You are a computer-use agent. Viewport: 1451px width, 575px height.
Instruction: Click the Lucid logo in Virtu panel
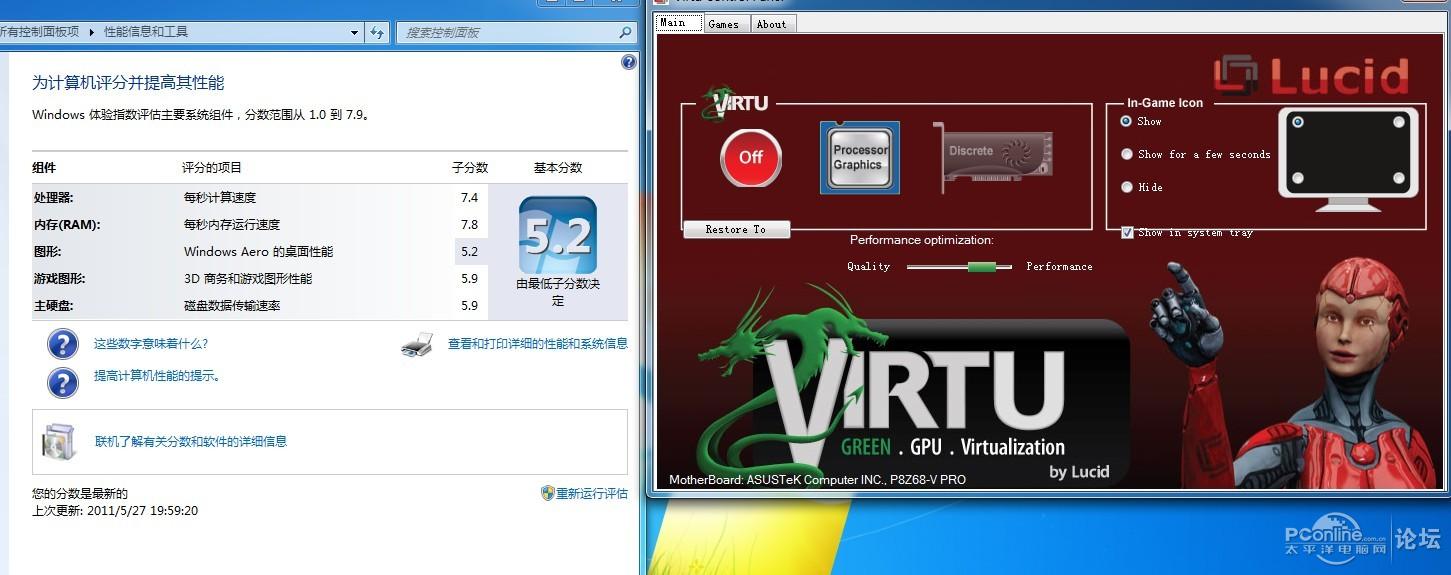1311,76
